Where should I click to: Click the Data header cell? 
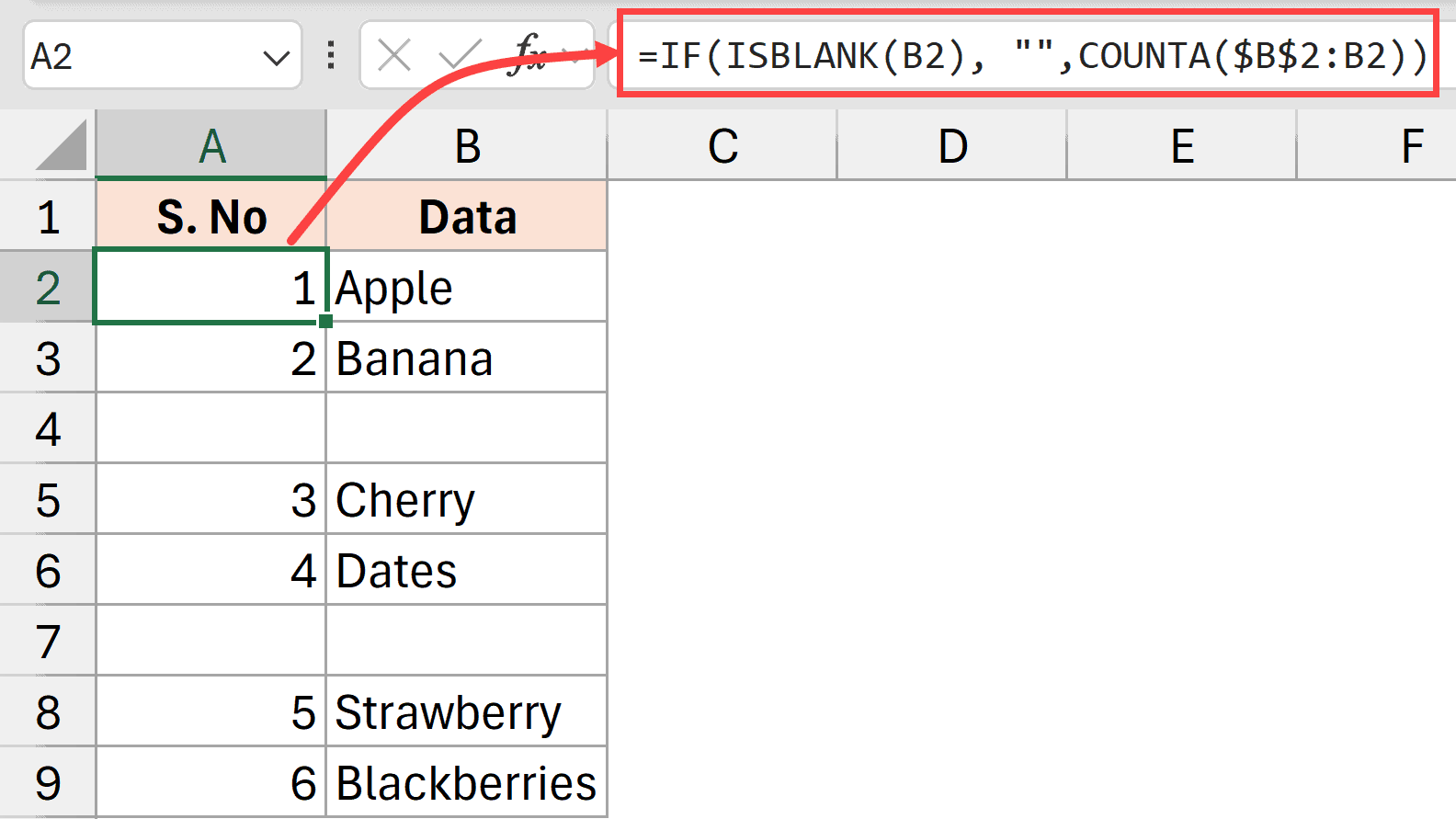pyautogui.click(x=464, y=215)
